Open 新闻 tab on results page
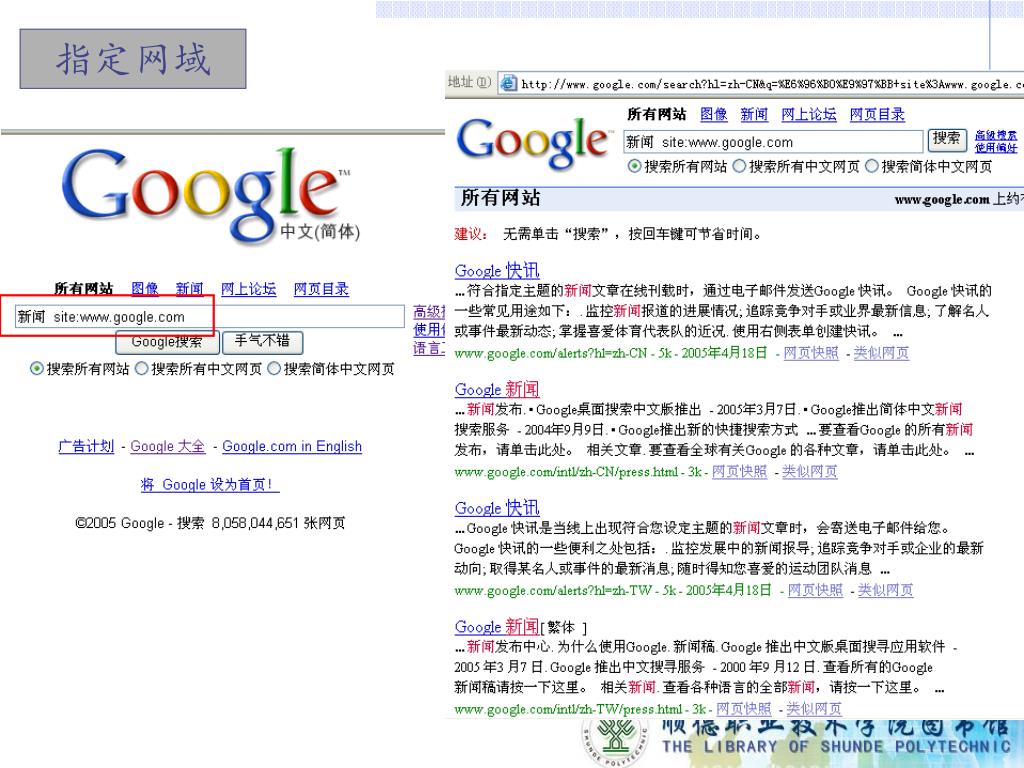1024x768 pixels. tap(754, 114)
